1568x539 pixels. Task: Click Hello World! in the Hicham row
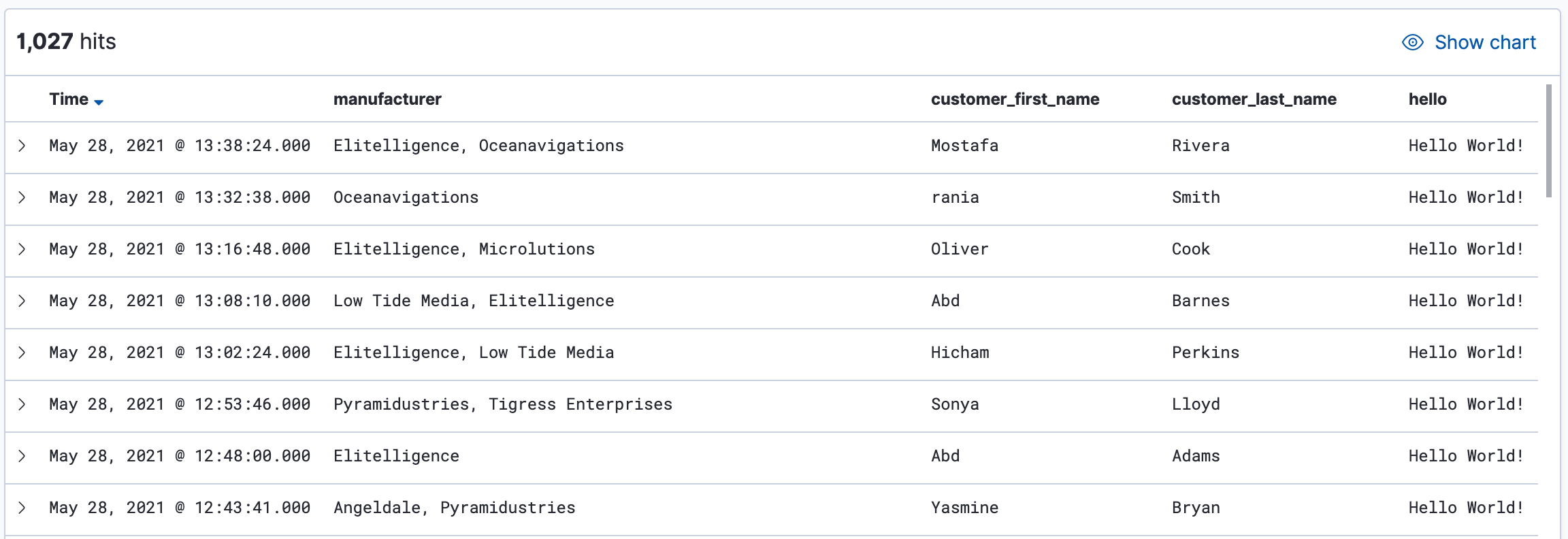1466,353
